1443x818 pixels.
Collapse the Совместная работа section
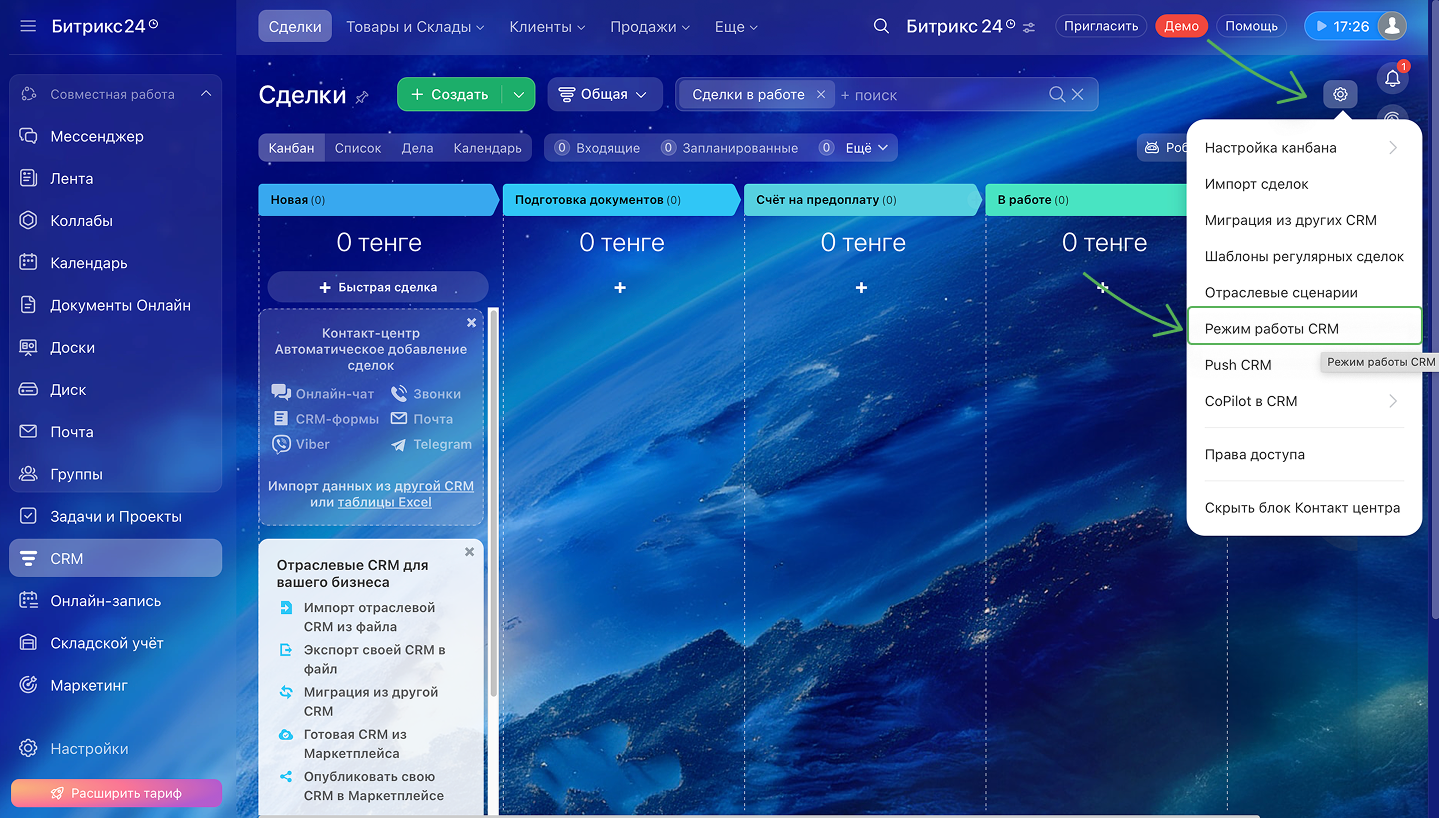(x=205, y=94)
